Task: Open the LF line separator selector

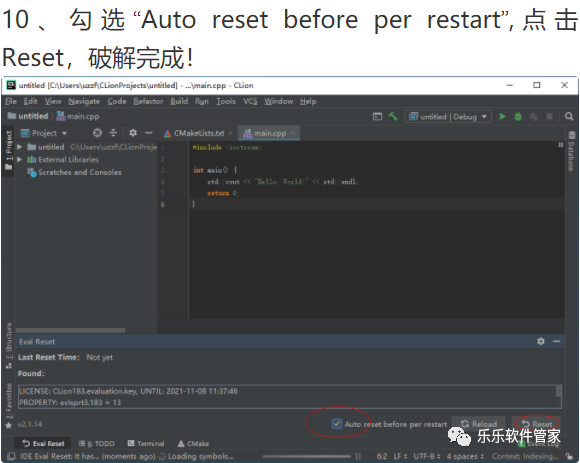Action: coord(399,456)
